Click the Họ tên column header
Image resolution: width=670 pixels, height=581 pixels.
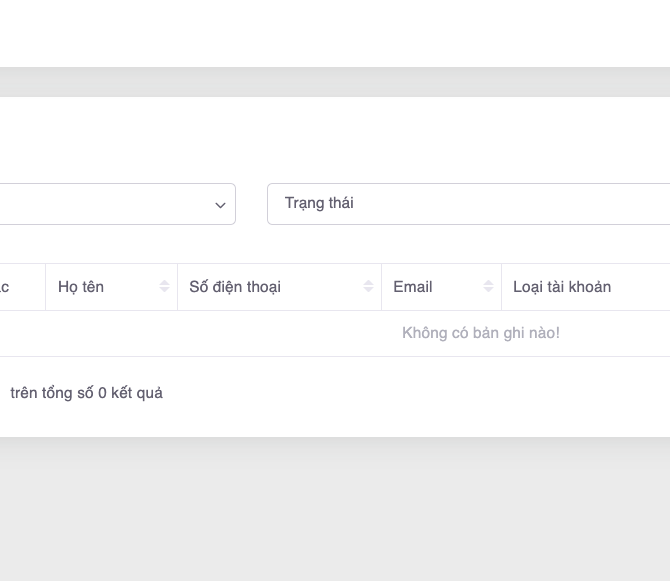pos(81,287)
